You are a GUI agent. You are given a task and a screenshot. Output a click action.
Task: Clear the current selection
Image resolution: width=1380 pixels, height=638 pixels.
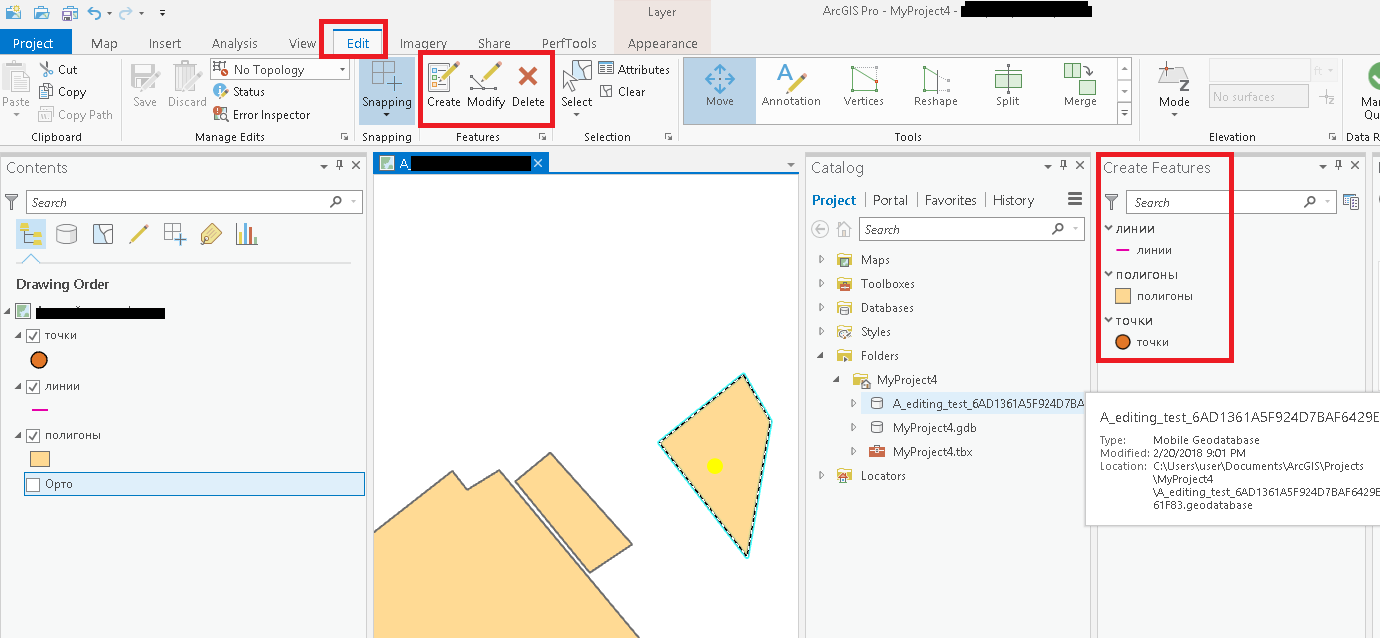[622, 91]
